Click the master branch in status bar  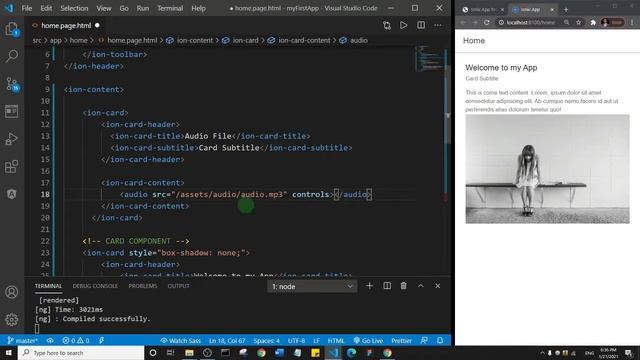click(x=23, y=340)
